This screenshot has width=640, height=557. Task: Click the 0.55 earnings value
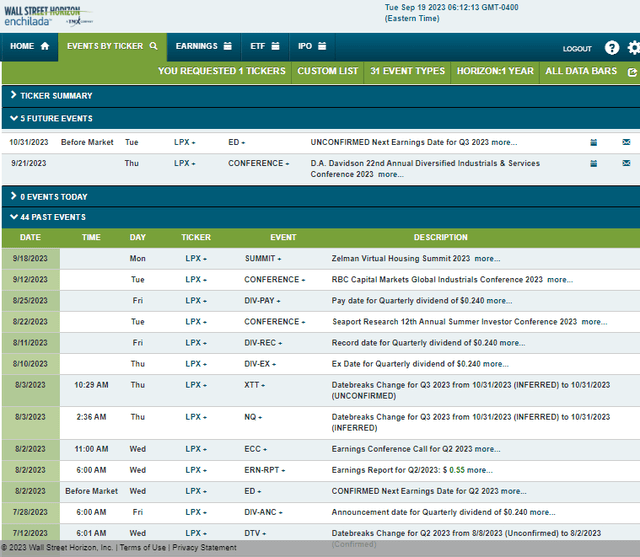click(x=457, y=470)
